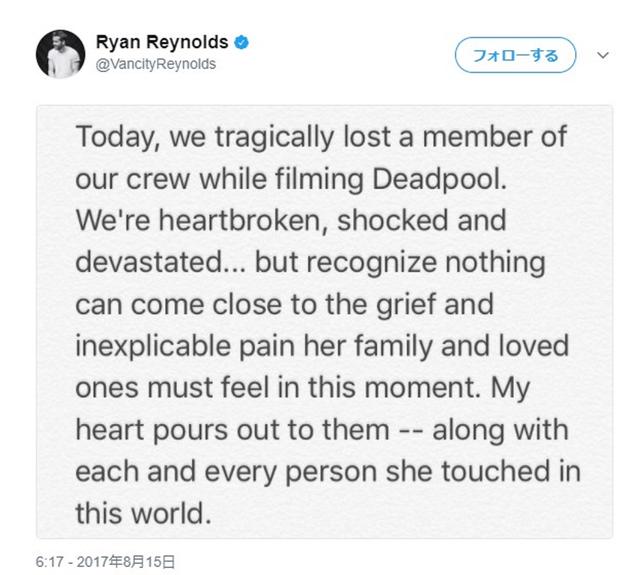Screen dimensions: 640x575
Task: Click the 'ones must feel in this moment' line
Action: pyautogui.click(x=302, y=388)
